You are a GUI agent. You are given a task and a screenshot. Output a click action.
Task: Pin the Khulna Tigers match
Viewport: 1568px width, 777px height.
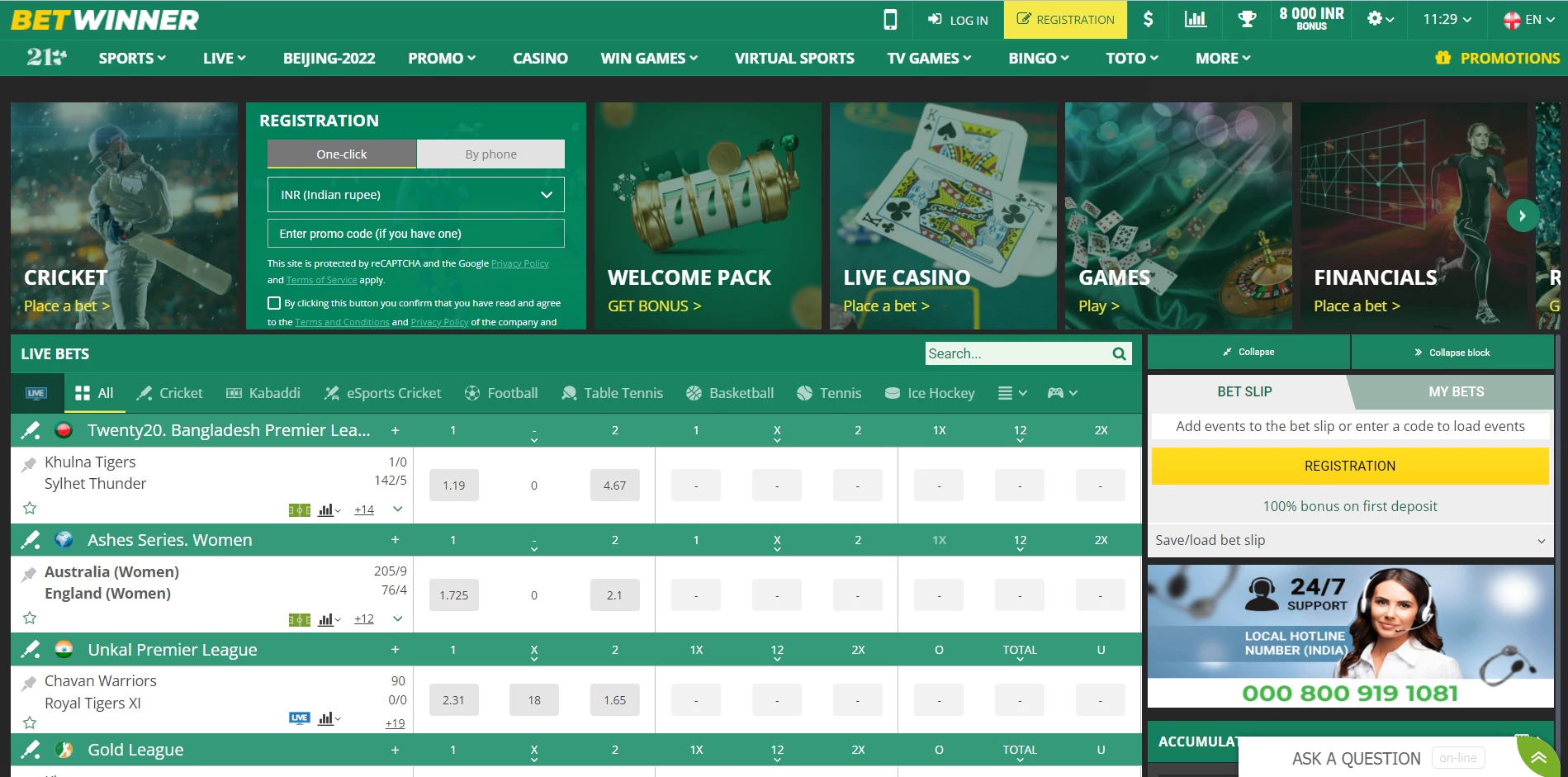tap(29, 463)
